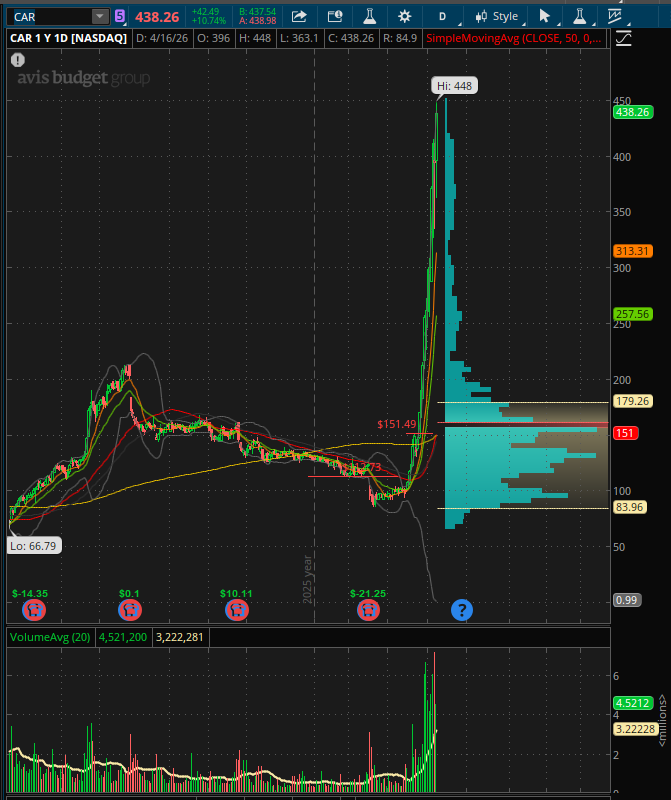The image size is (671, 800).
Task: Click the exclamation warning icon on the chart
Action: [x=18, y=60]
